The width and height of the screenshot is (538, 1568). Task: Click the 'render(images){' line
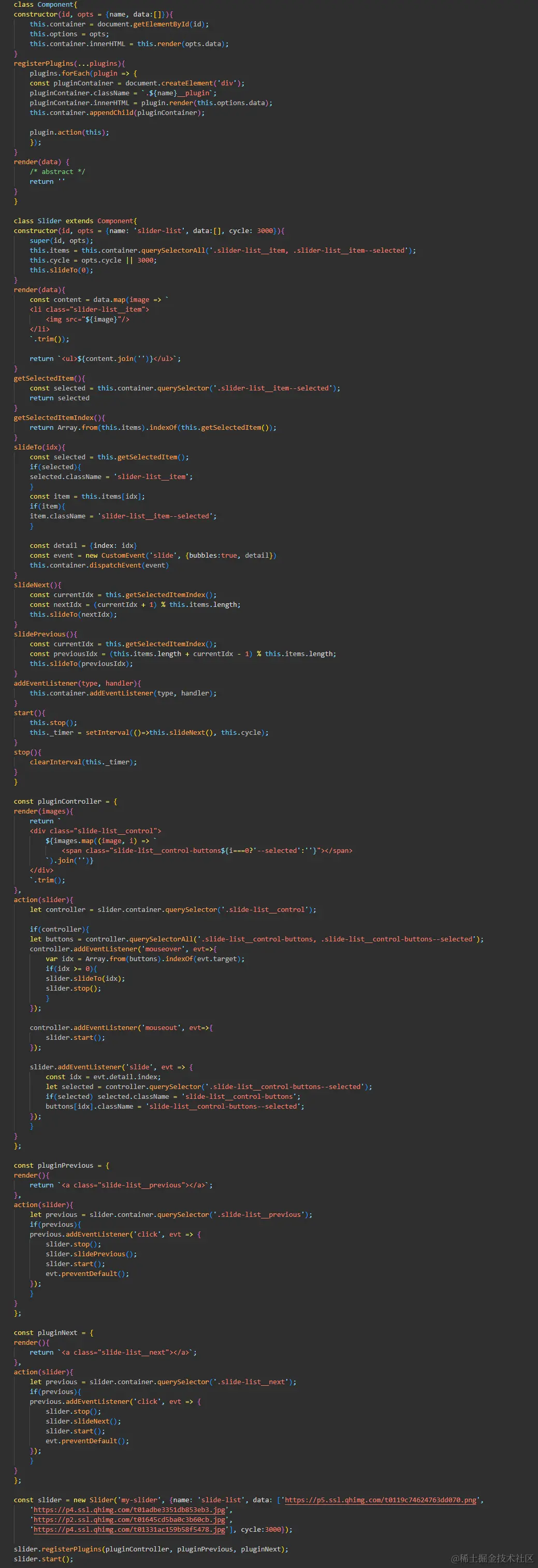pyautogui.click(x=44, y=811)
